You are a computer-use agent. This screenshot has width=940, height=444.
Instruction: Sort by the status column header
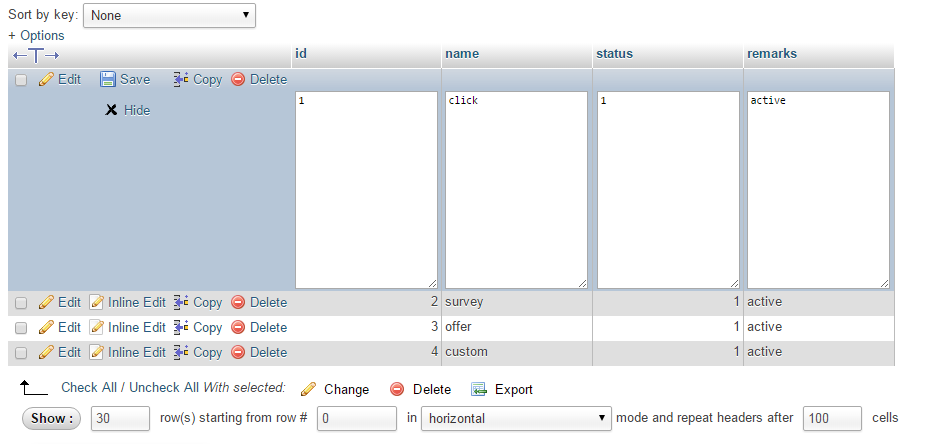click(x=614, y=54)
